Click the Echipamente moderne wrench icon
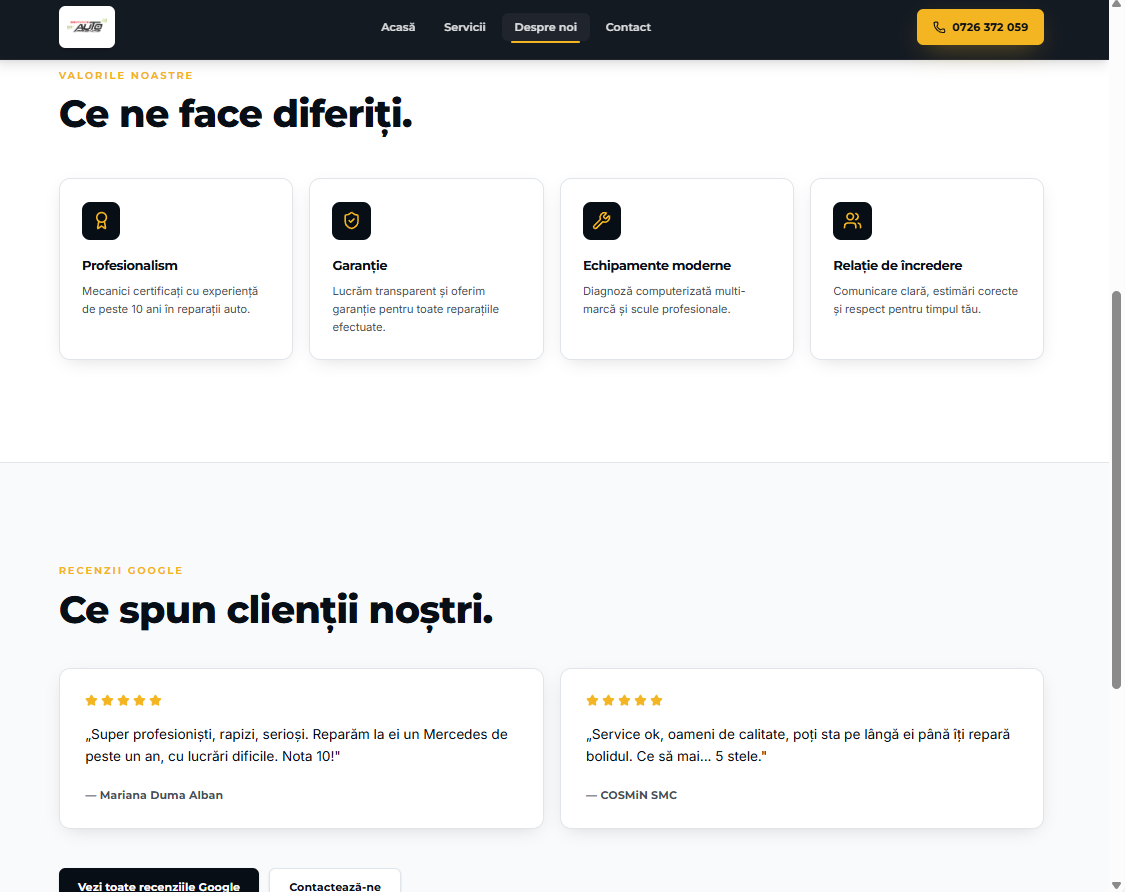The height and width of the screenshot is (892, 1125). tap(601, 221)
